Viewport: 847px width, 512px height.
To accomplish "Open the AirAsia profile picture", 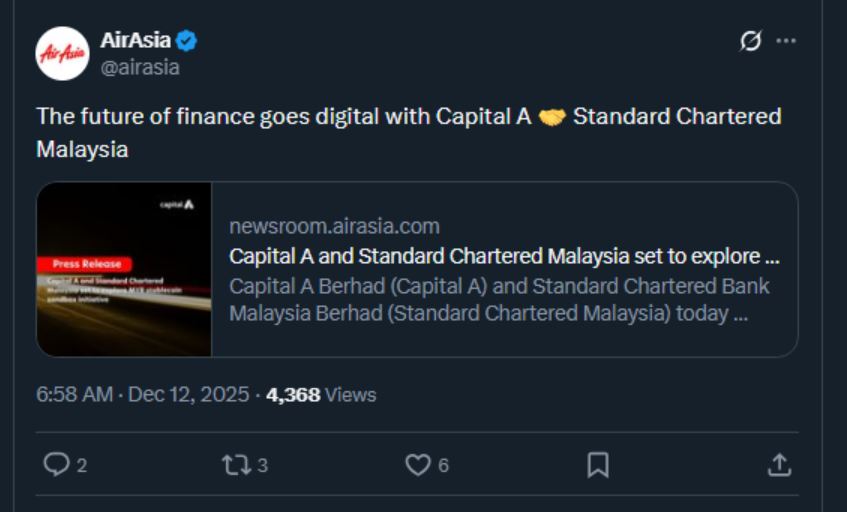I will [62, 53].
